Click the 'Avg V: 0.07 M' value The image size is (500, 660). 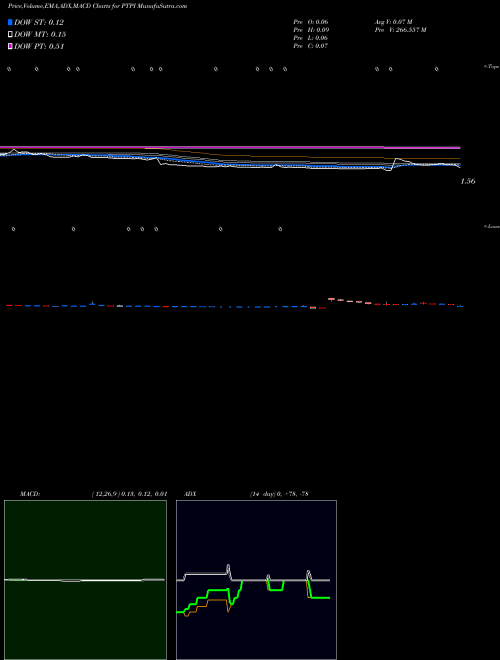coord(395,22)
